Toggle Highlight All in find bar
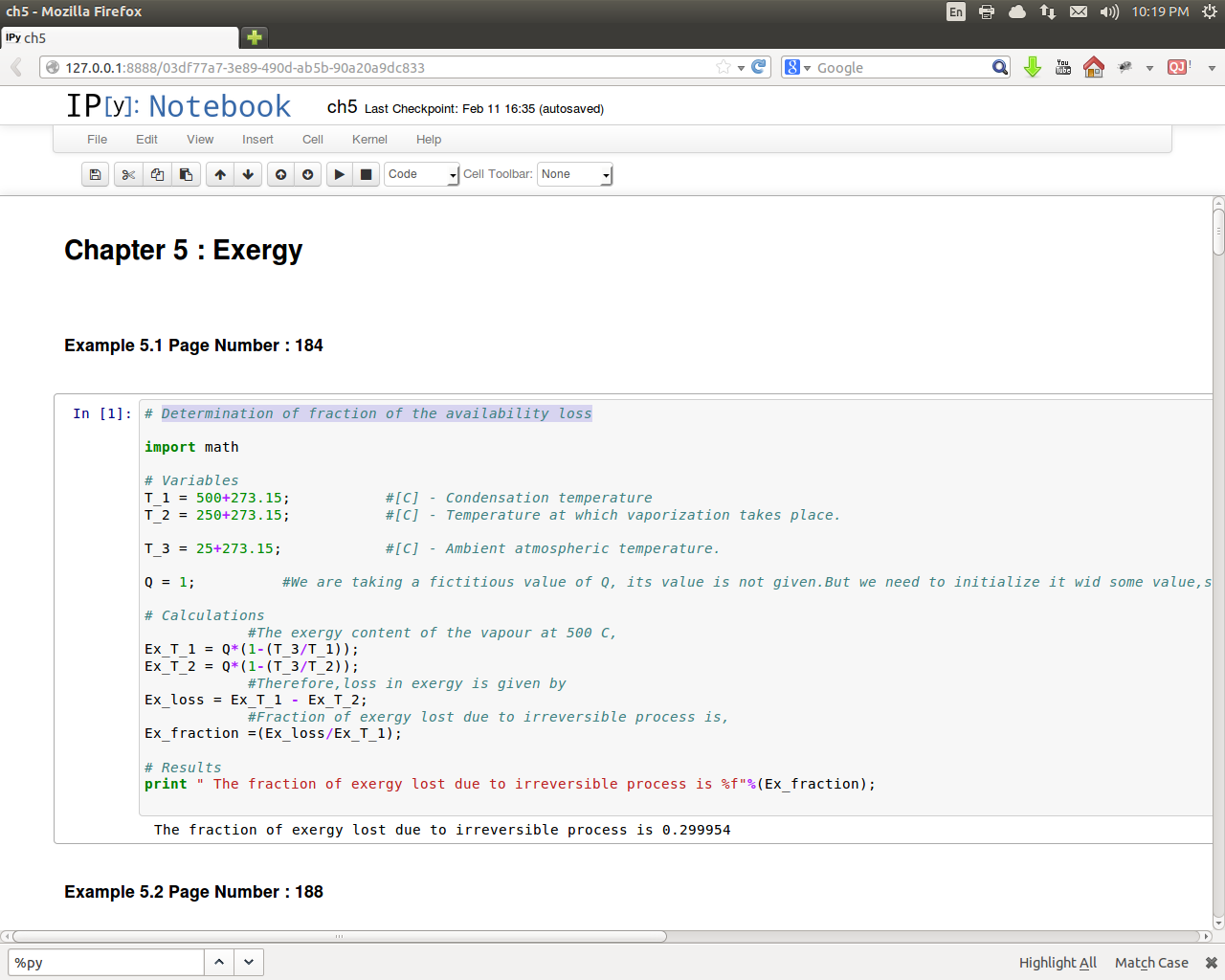Viewport: 1225px width, 980px height. [1058, 963]
